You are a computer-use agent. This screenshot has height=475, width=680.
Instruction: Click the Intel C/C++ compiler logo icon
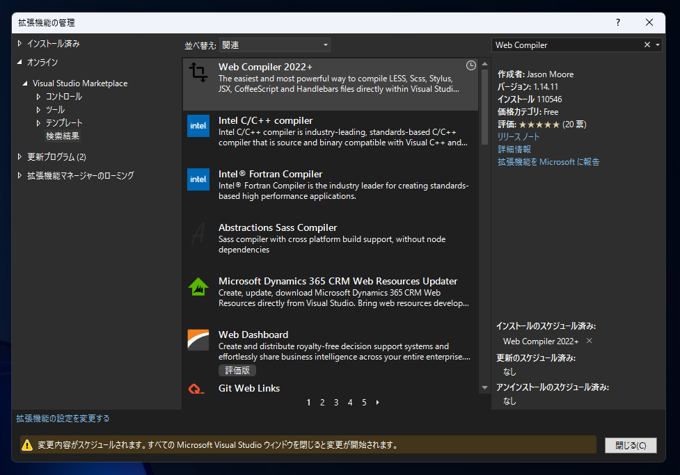198,126
